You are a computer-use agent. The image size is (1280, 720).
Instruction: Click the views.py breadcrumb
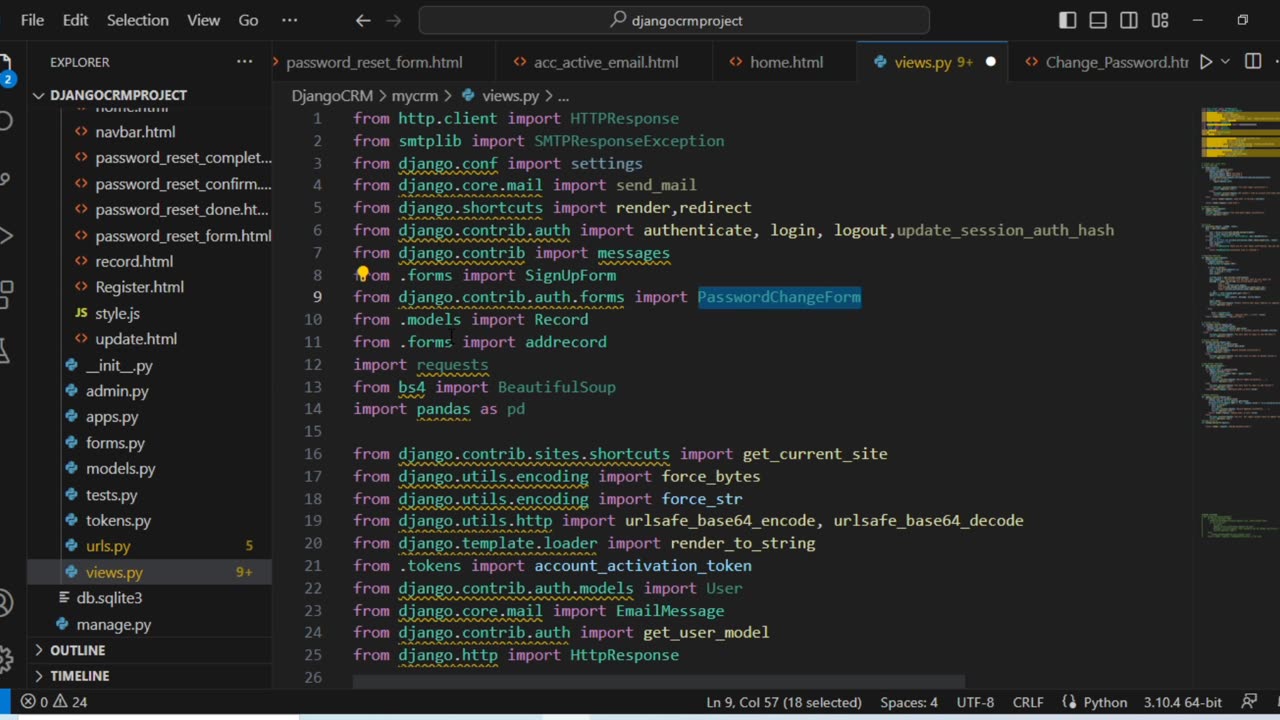pos(510,96)
